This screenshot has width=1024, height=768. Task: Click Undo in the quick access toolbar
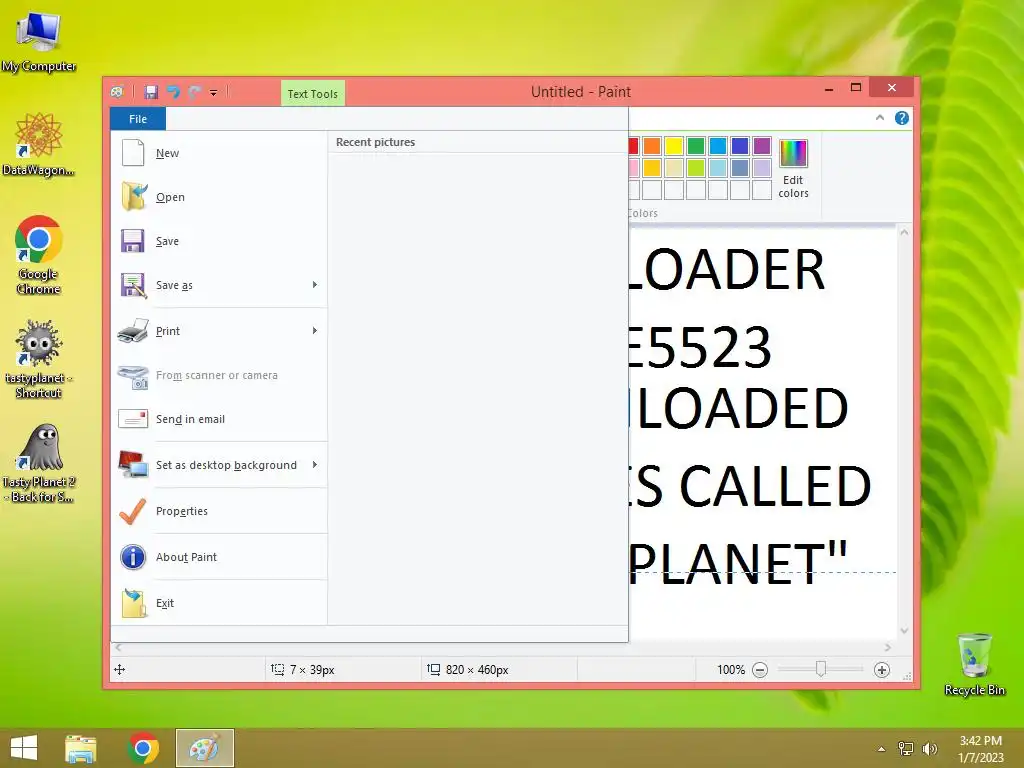coord(173,92)
